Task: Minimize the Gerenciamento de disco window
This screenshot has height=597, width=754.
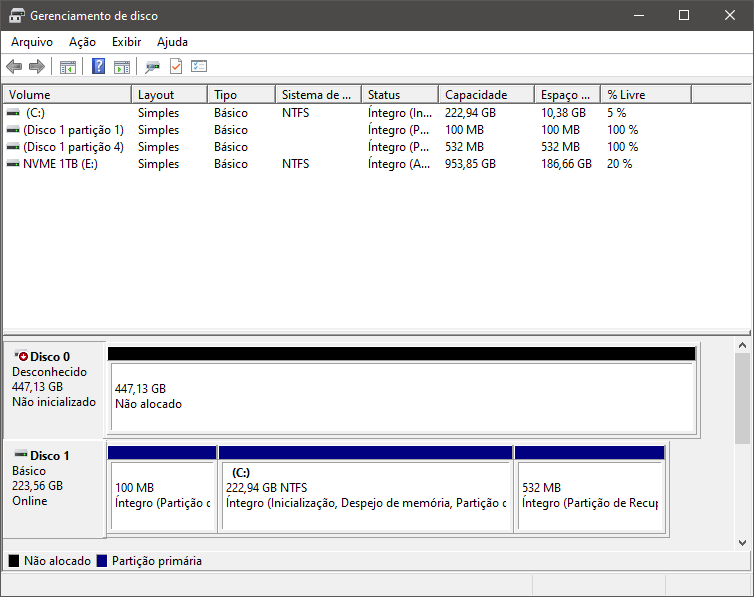Action: 639,15
